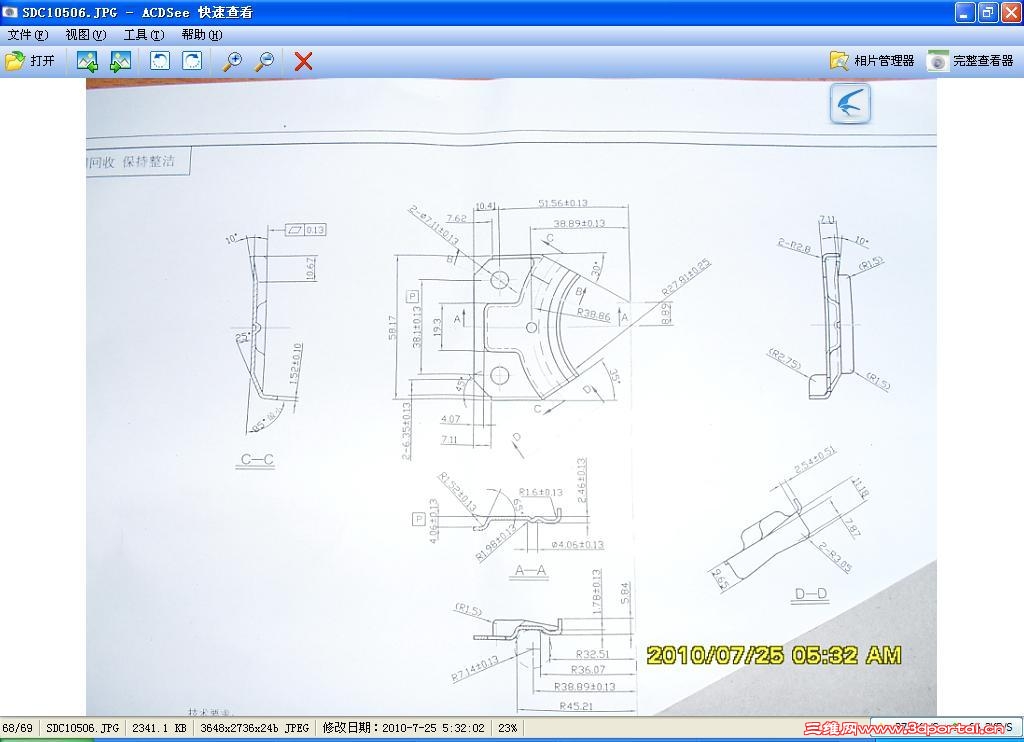Zoom in with the magnifier plus icon

232,61
